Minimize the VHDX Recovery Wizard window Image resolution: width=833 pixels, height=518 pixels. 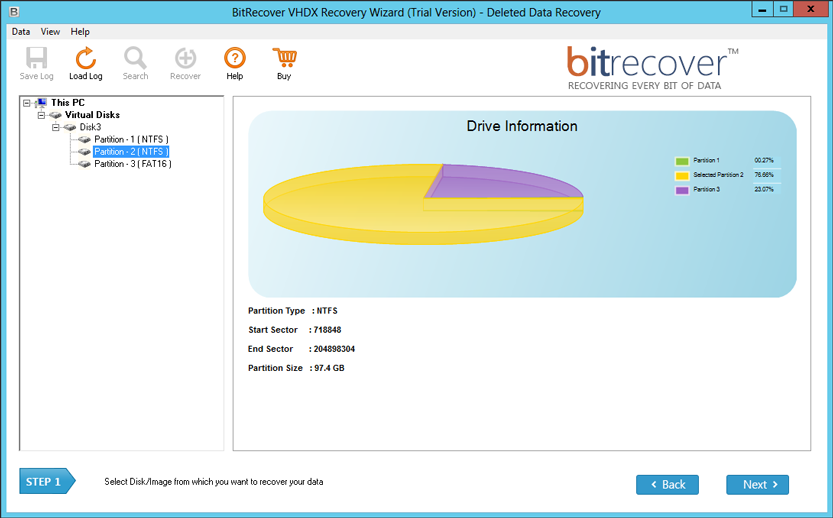(x=762, y=10)
